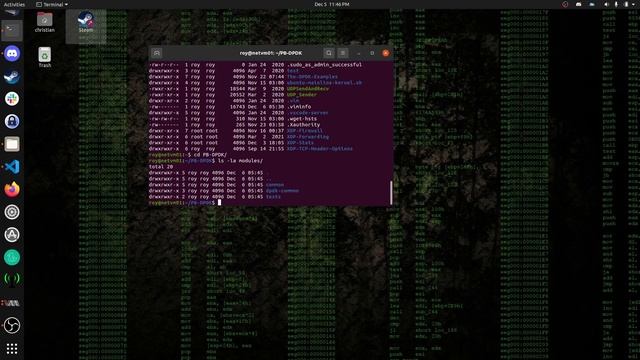Open the gear-ring settings app in dock
Screen dimensions: 640x360
tap(12, 212)
